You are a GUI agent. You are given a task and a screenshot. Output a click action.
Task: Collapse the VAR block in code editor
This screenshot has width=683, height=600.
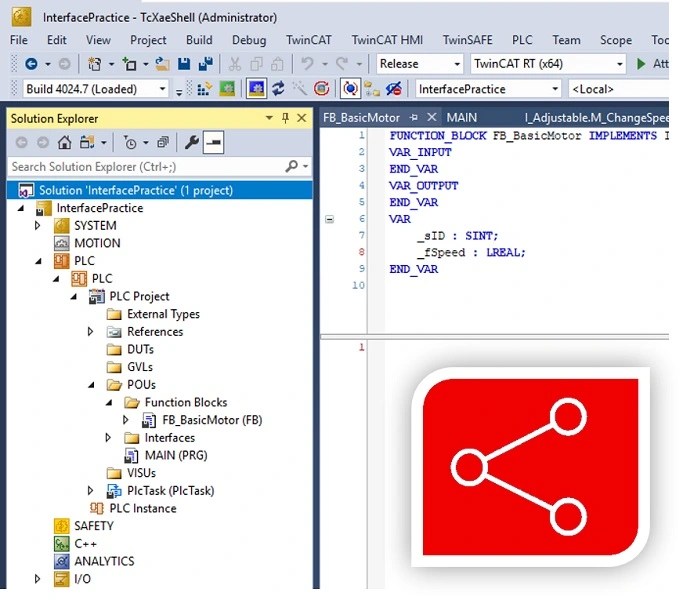(330, 219)
